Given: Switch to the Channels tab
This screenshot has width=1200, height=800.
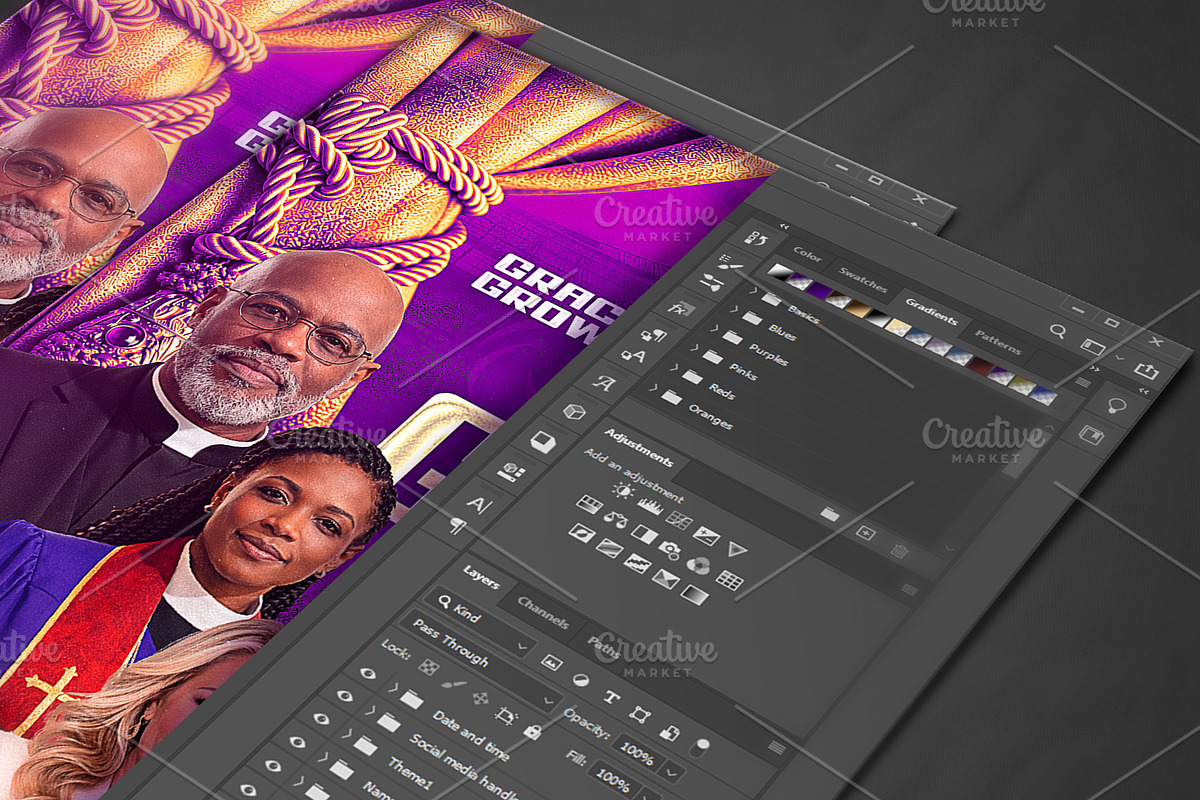Looking at the screenshot, I should 543,614.
